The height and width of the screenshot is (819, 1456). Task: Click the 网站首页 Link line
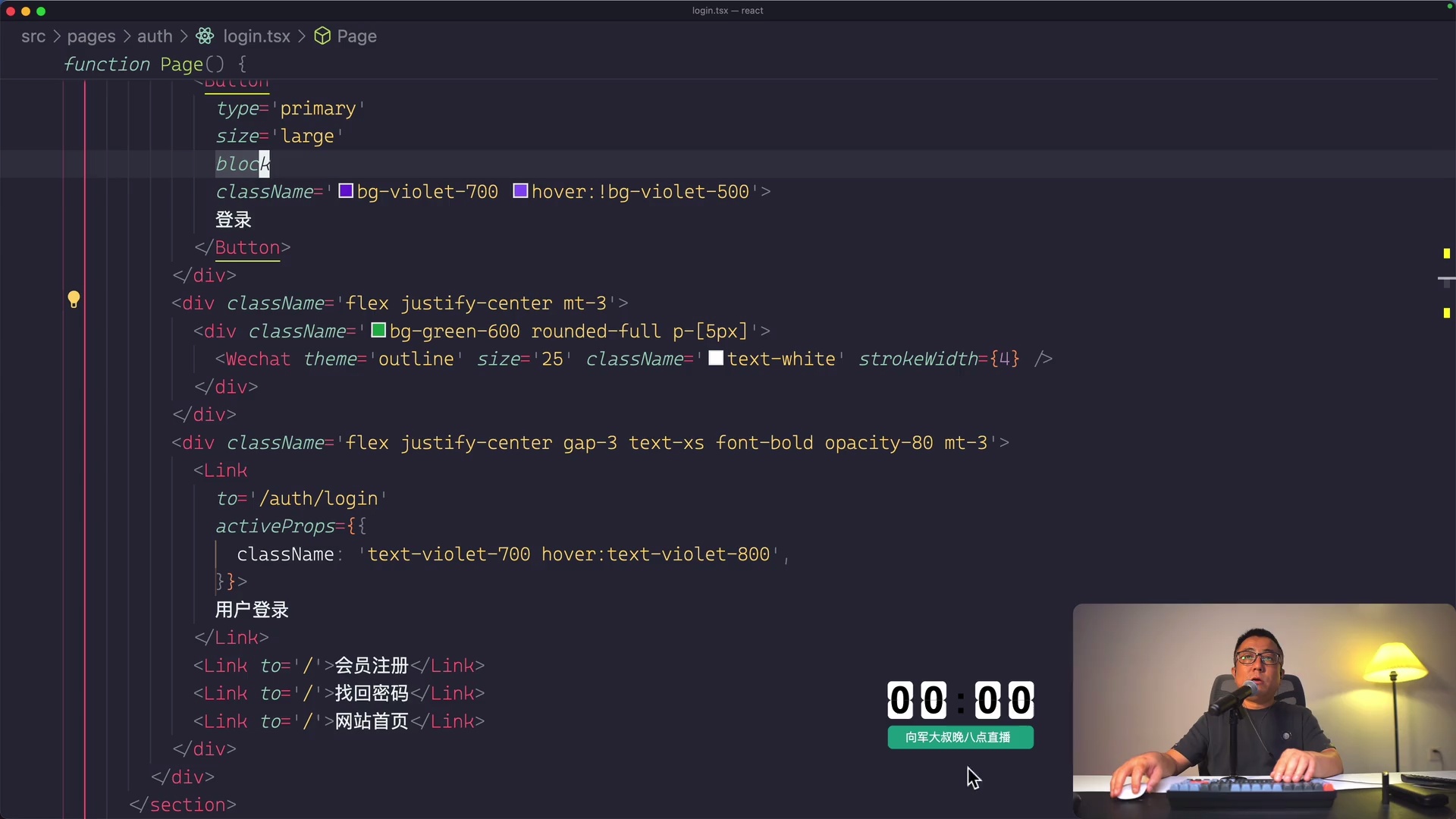pos(339,721)
